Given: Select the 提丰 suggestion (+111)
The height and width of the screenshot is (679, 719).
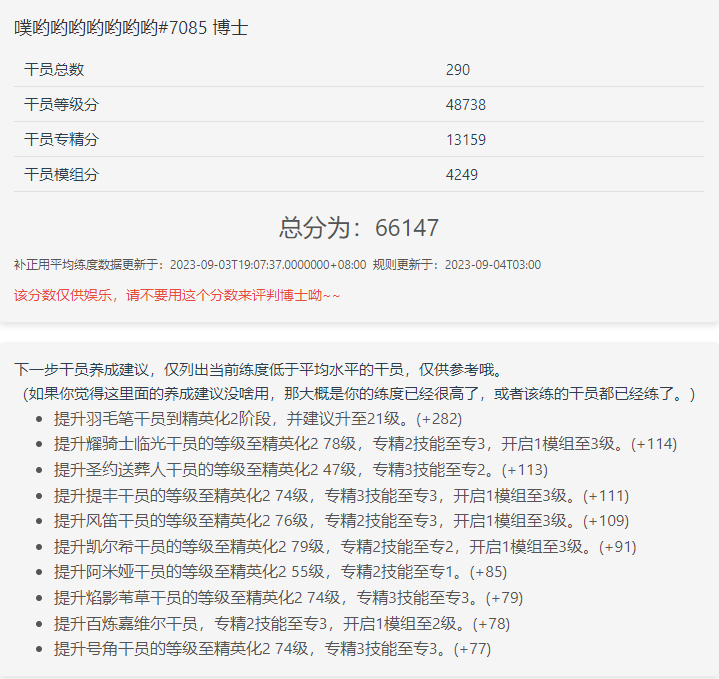Looking at the screenshot, I should [x=341, y=496].
